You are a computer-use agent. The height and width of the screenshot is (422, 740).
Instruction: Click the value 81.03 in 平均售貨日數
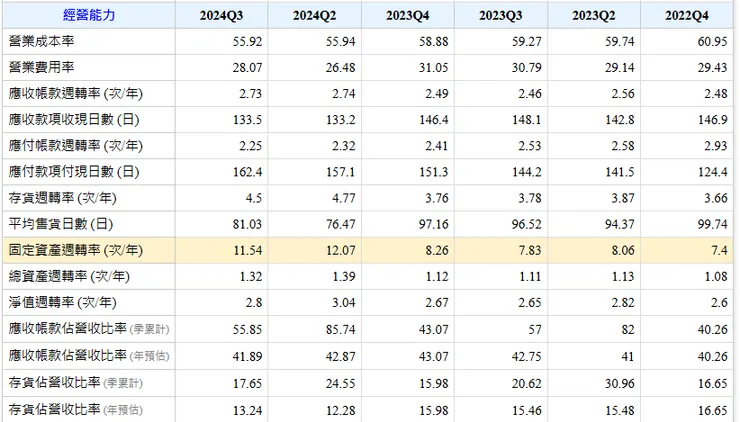click(x=247, y=224)
